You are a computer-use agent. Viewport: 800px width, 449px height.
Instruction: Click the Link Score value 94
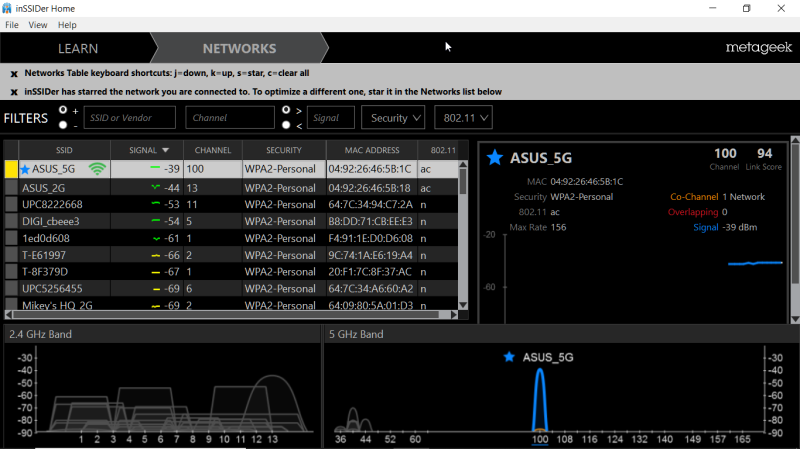[x=764, y=154]
